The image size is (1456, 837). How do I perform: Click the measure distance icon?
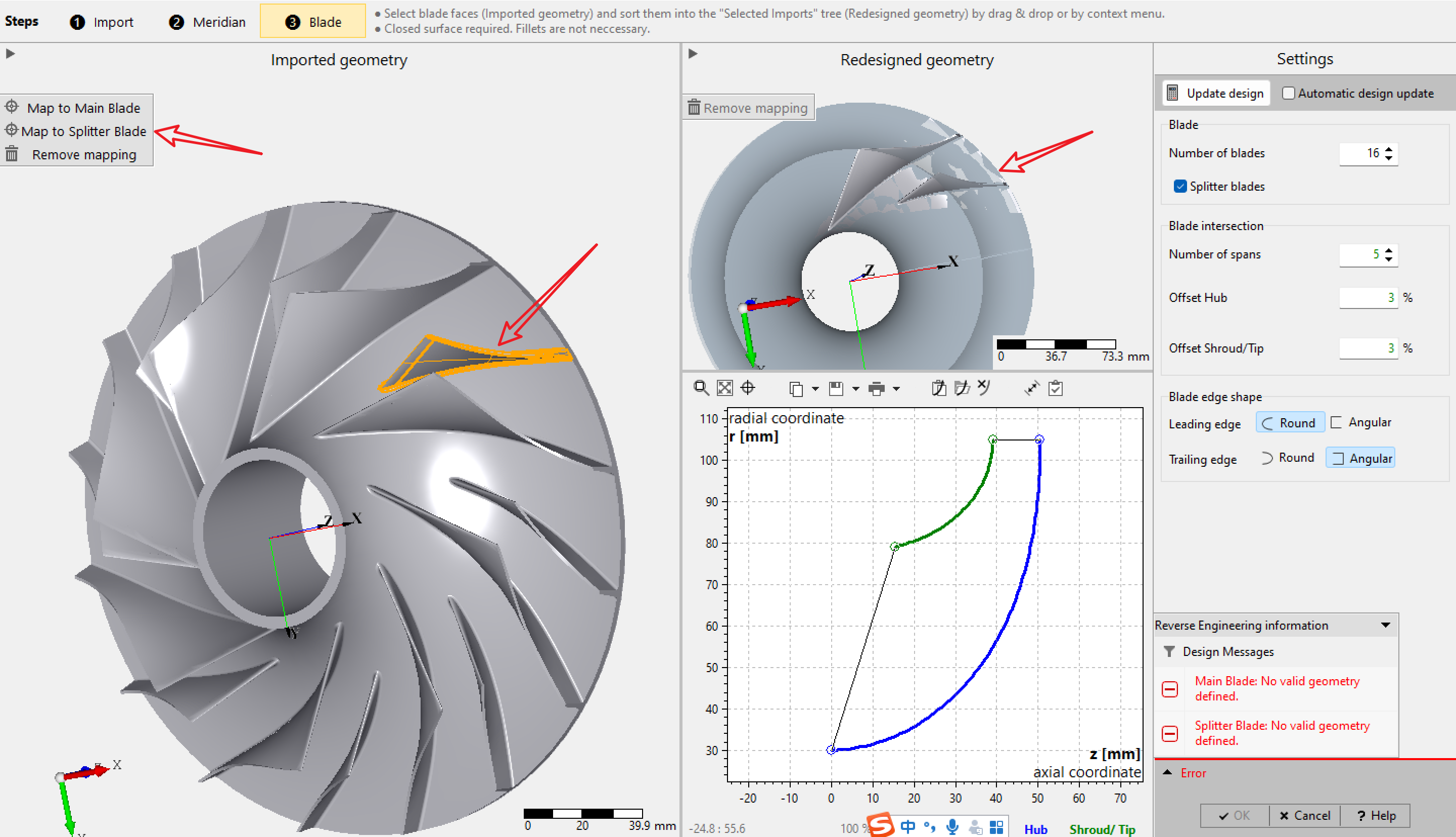tap(1032, 388)
